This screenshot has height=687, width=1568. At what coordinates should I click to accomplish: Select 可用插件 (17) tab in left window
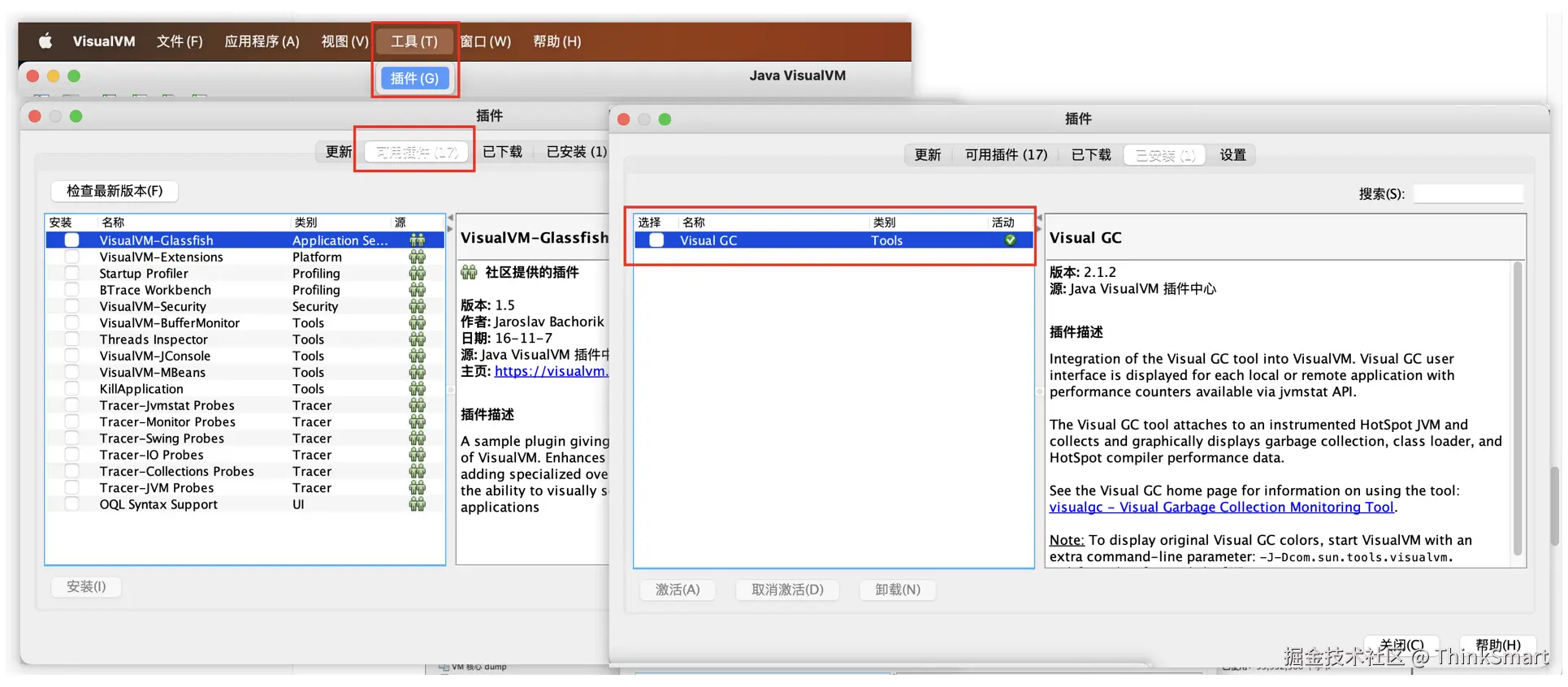[x=417, y=152]
